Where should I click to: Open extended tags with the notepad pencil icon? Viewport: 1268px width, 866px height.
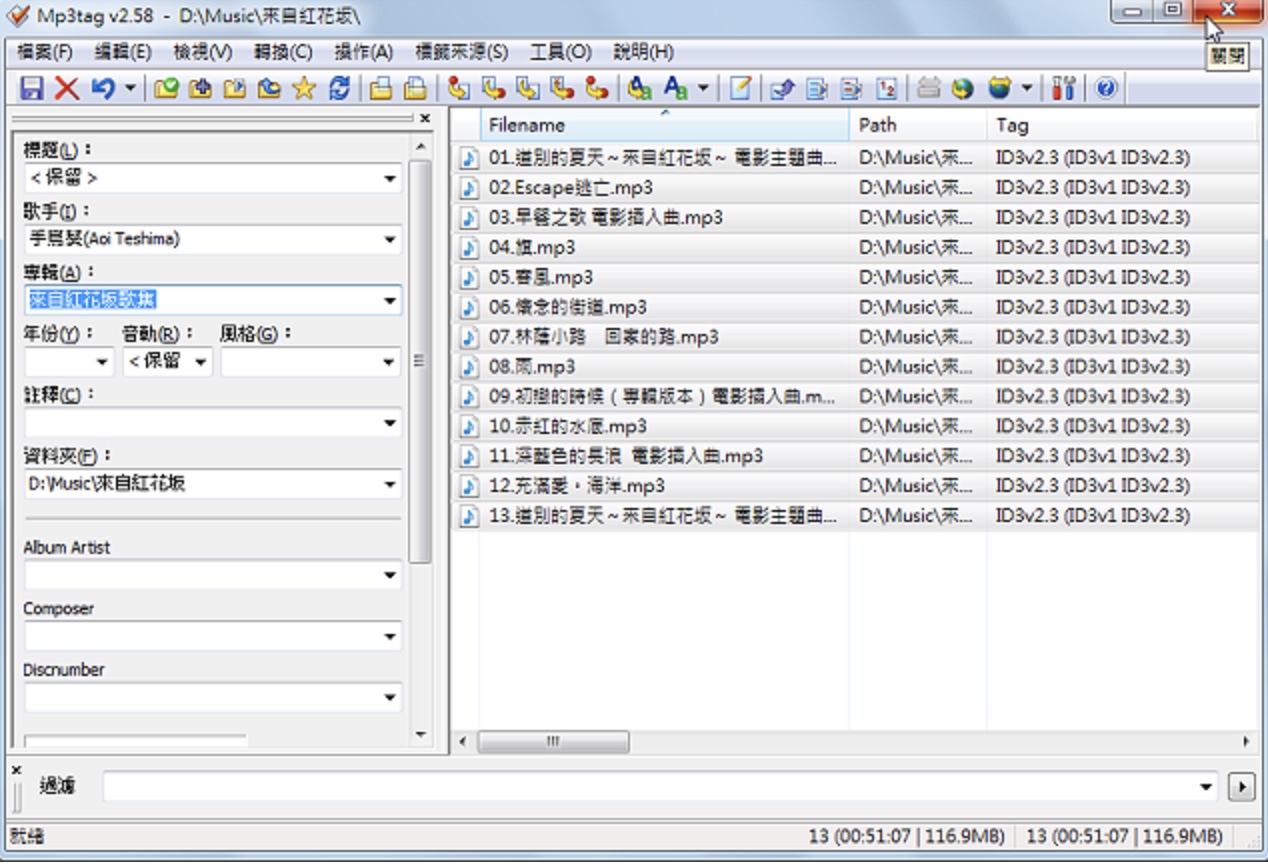point(740,89)
